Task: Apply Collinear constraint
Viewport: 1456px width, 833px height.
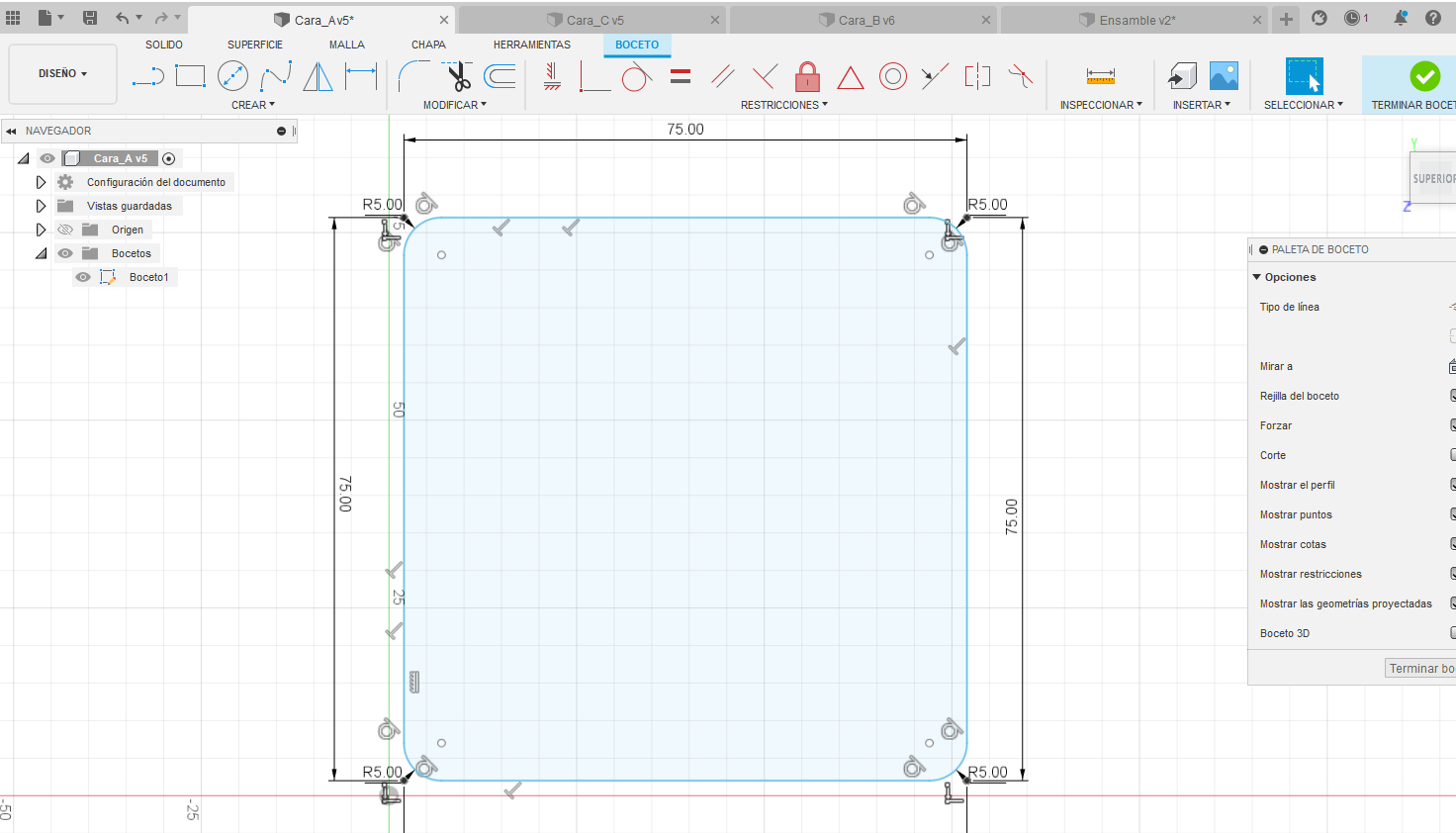Action: (935, 76)
